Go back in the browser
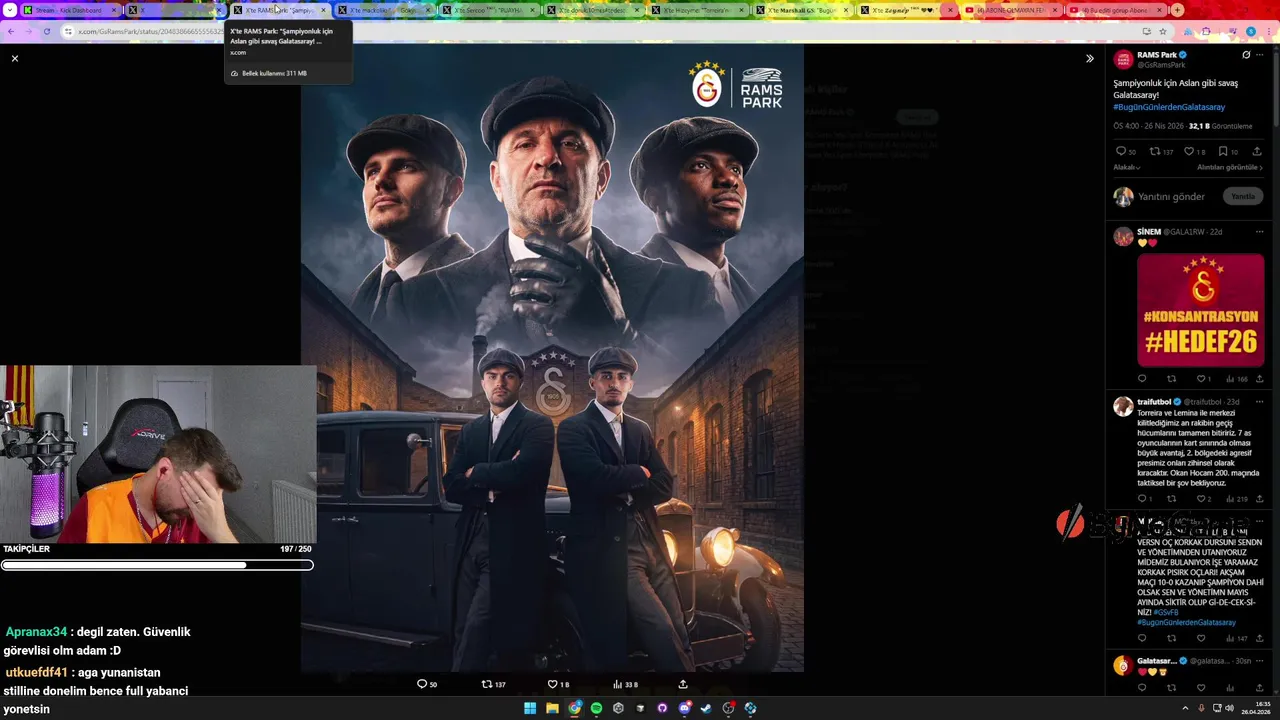Viewport: 1280px width, 720px height. coord(11,32)
